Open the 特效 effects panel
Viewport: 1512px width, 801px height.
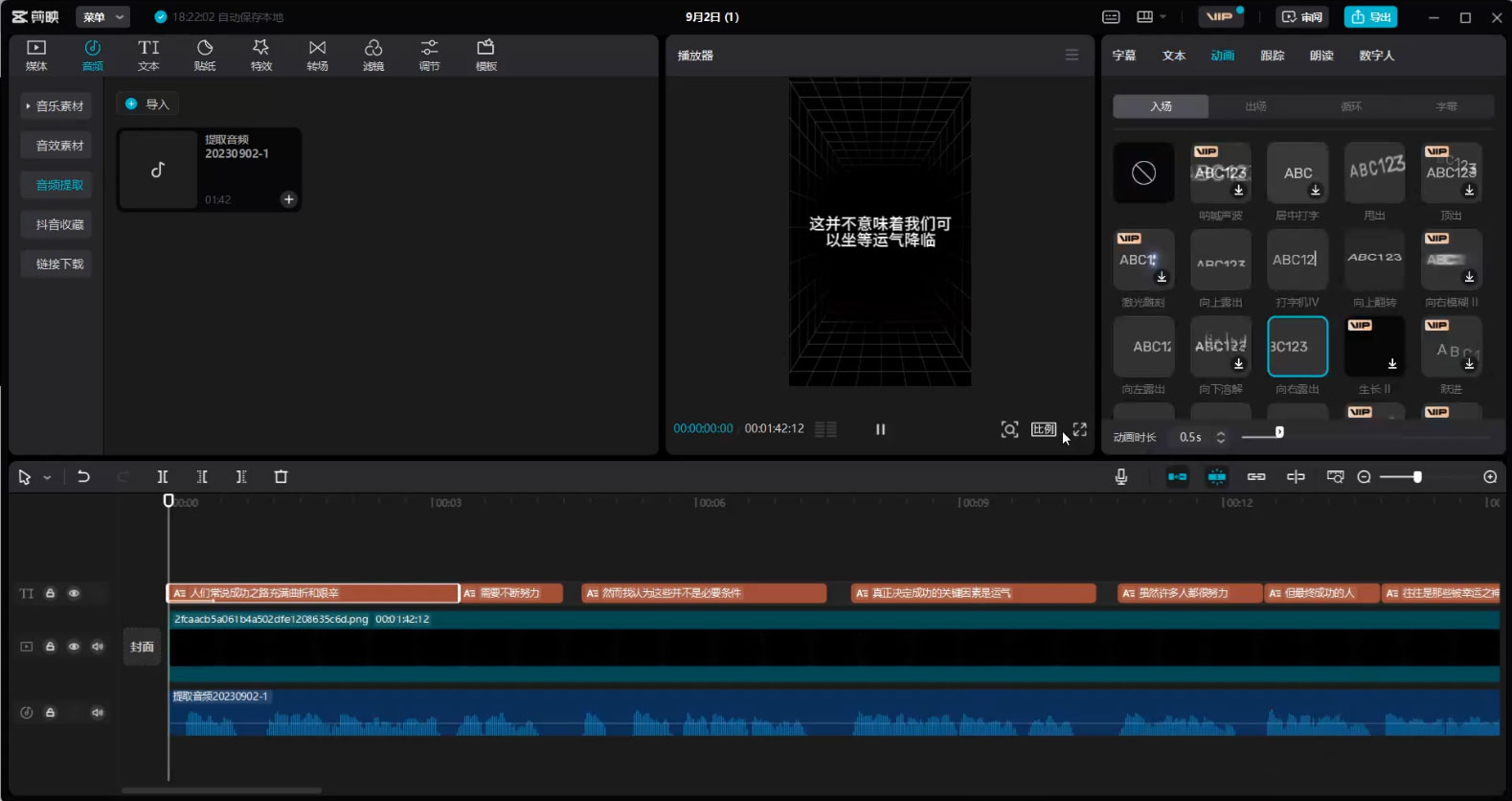click(x=261, y=55)
